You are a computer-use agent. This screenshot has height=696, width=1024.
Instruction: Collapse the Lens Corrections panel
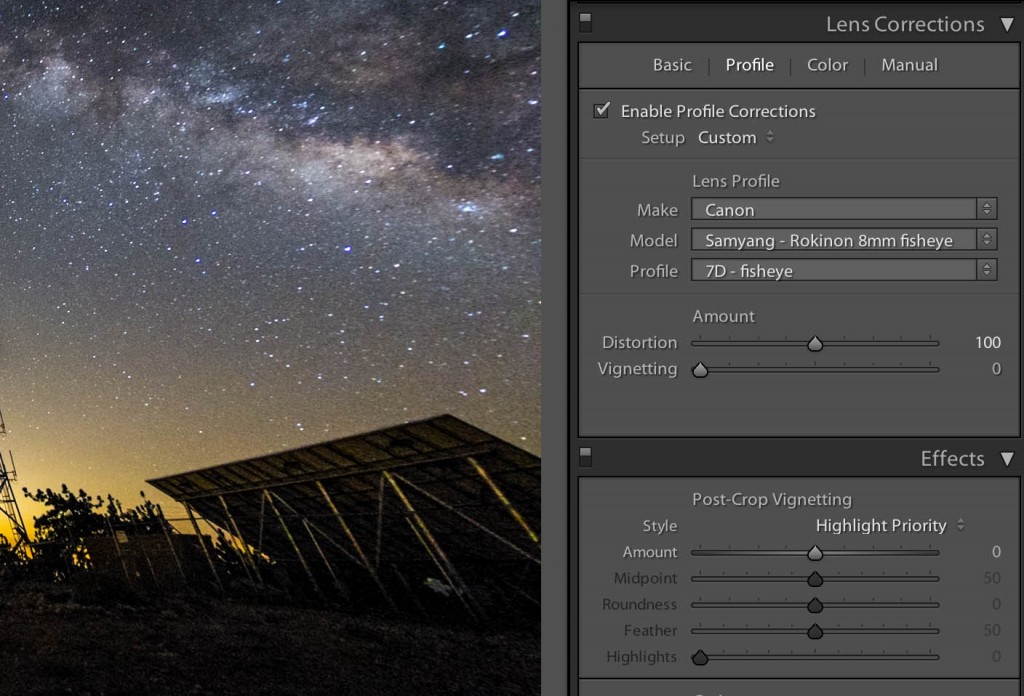1008,24
